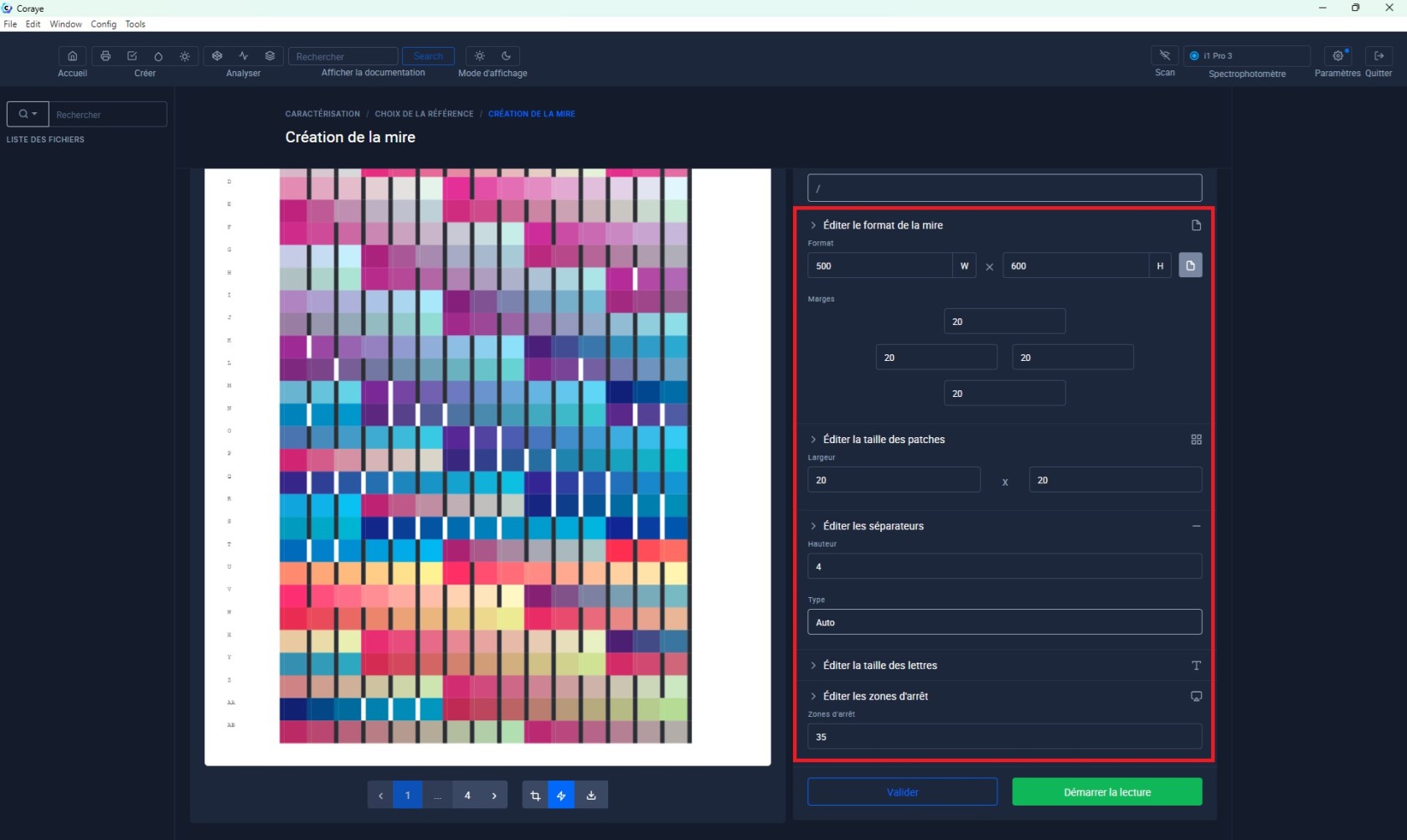
Task: Open the Window menu
Action: (65, 24)
